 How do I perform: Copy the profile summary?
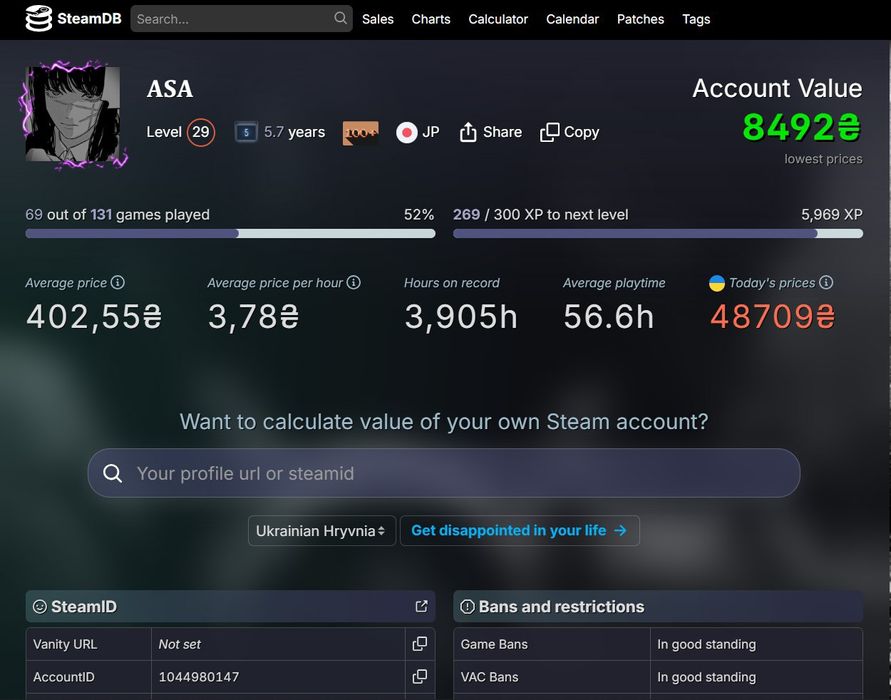[569, 132]
